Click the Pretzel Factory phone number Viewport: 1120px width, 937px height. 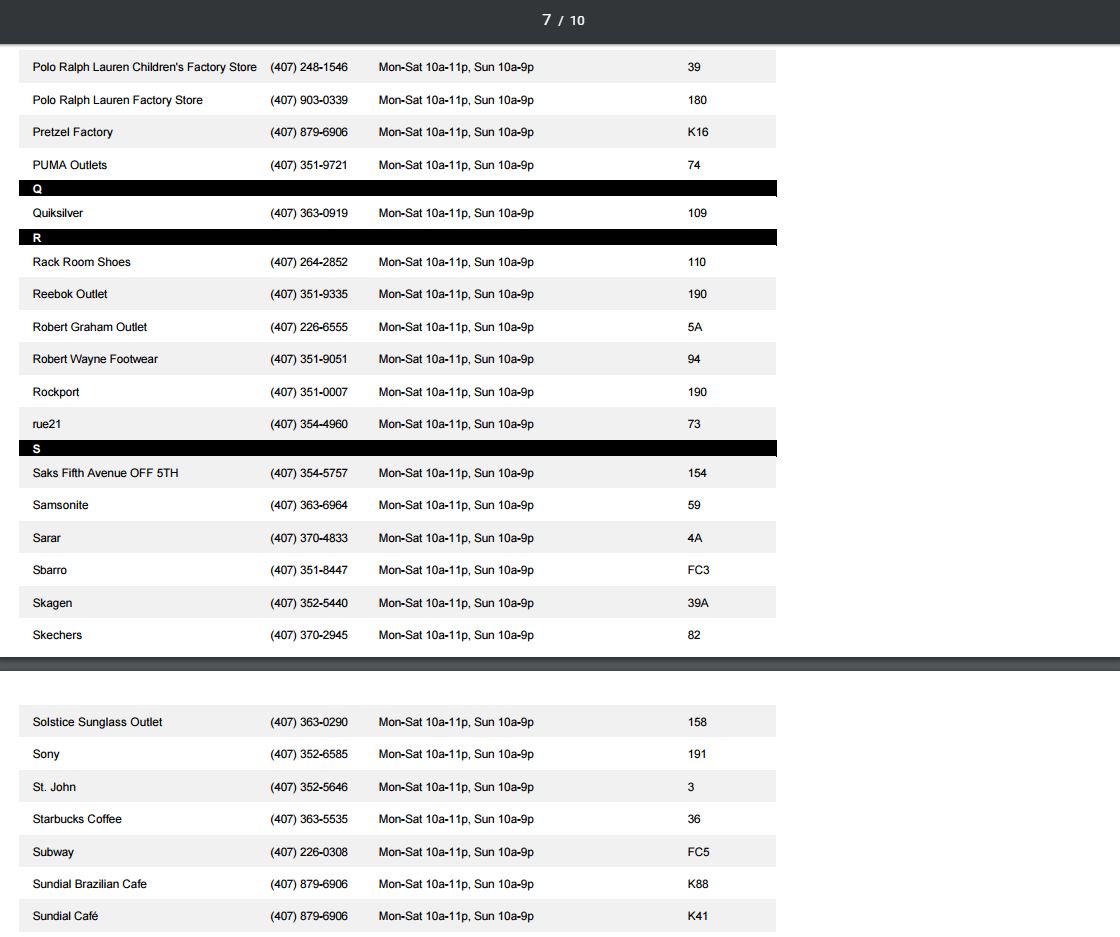(x=309, y=132)
